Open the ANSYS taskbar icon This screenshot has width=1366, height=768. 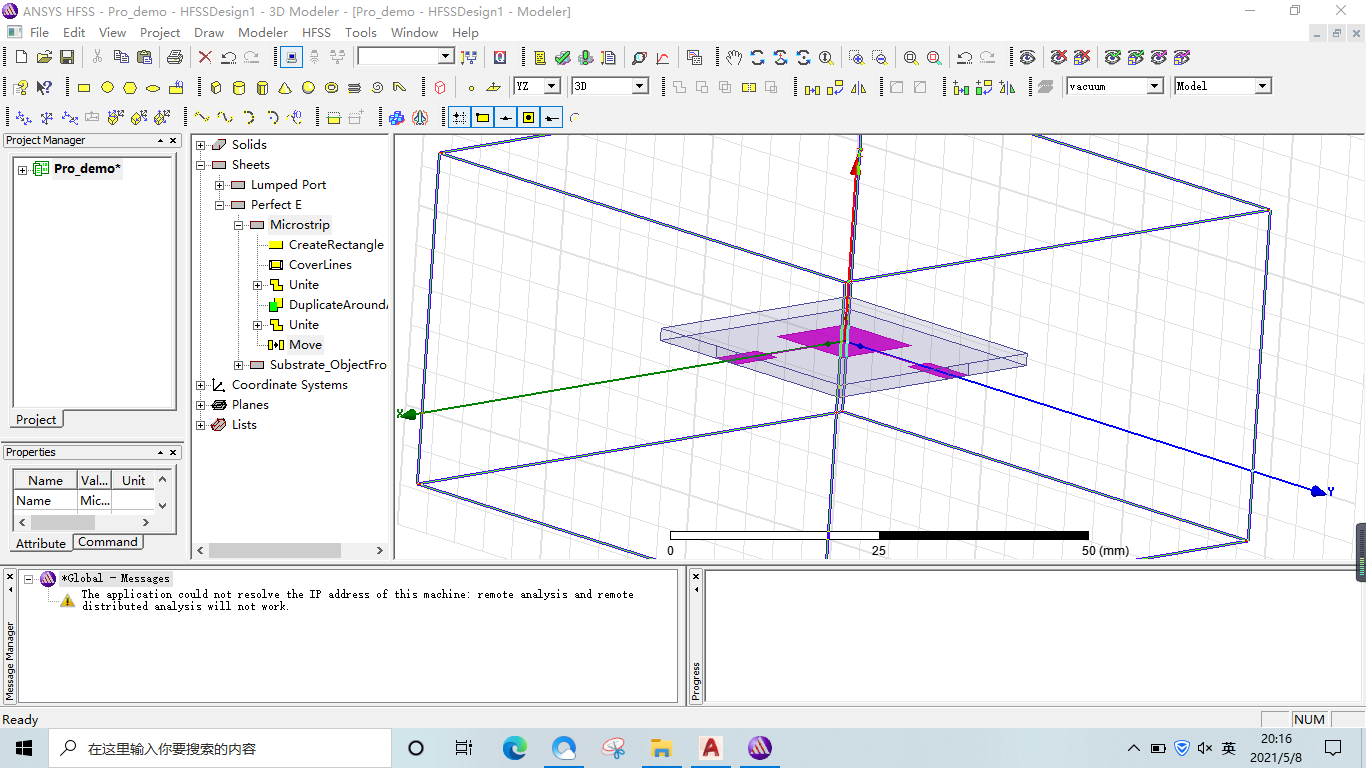tap(760, 747)
